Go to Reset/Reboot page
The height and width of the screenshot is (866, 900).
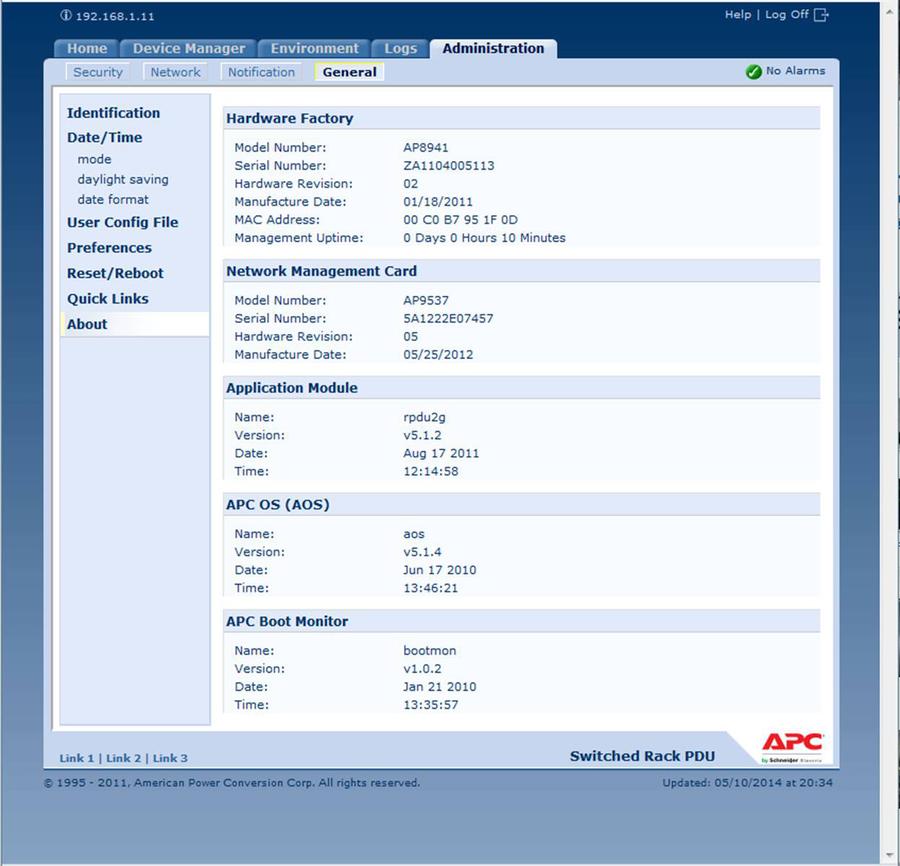[115, 273]
